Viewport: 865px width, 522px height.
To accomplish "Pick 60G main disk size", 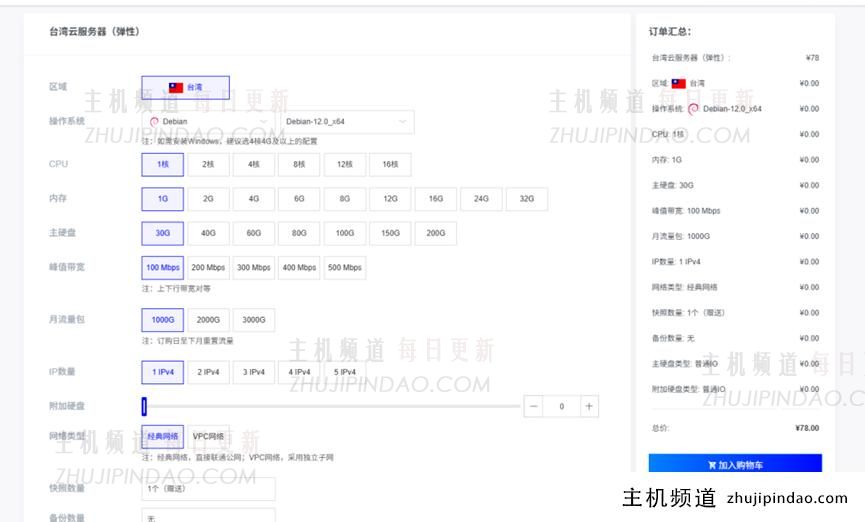I will click(x=254, y=233).
